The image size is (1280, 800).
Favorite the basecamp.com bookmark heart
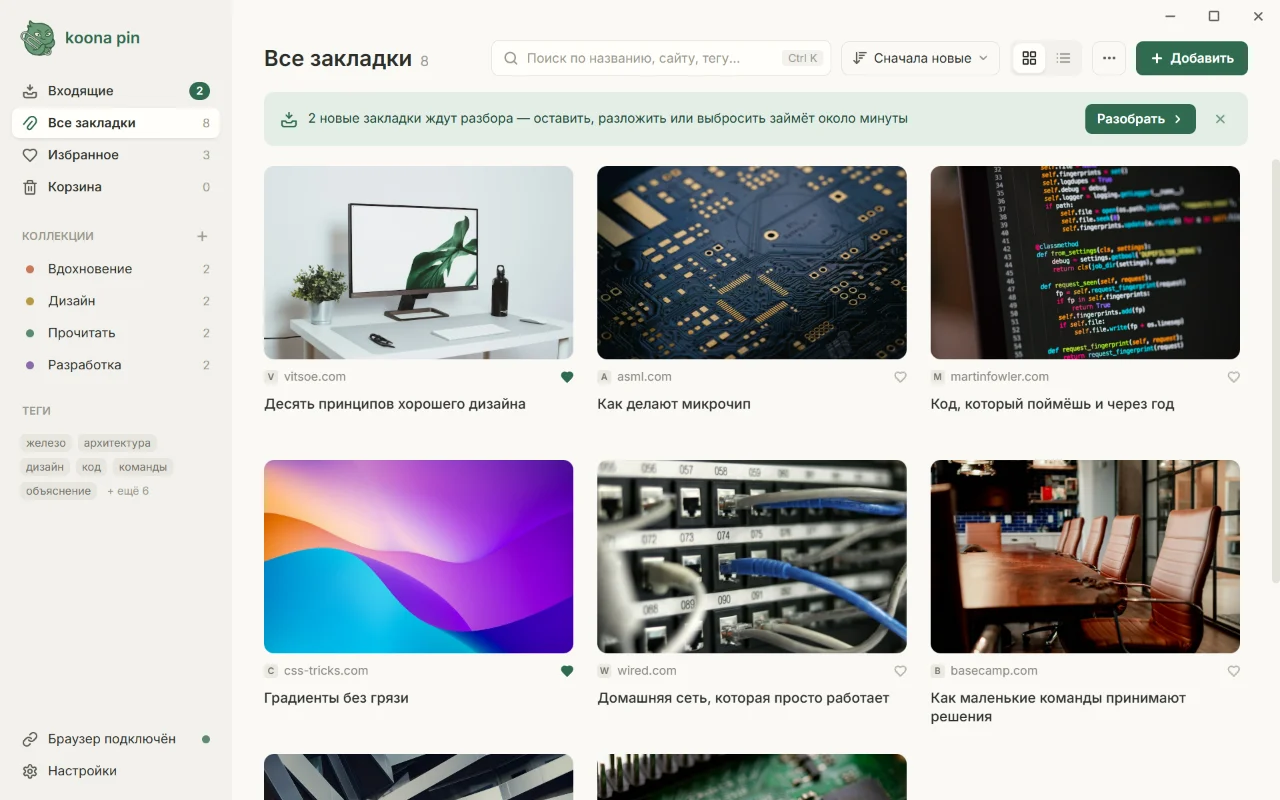tap(1233, 671)
